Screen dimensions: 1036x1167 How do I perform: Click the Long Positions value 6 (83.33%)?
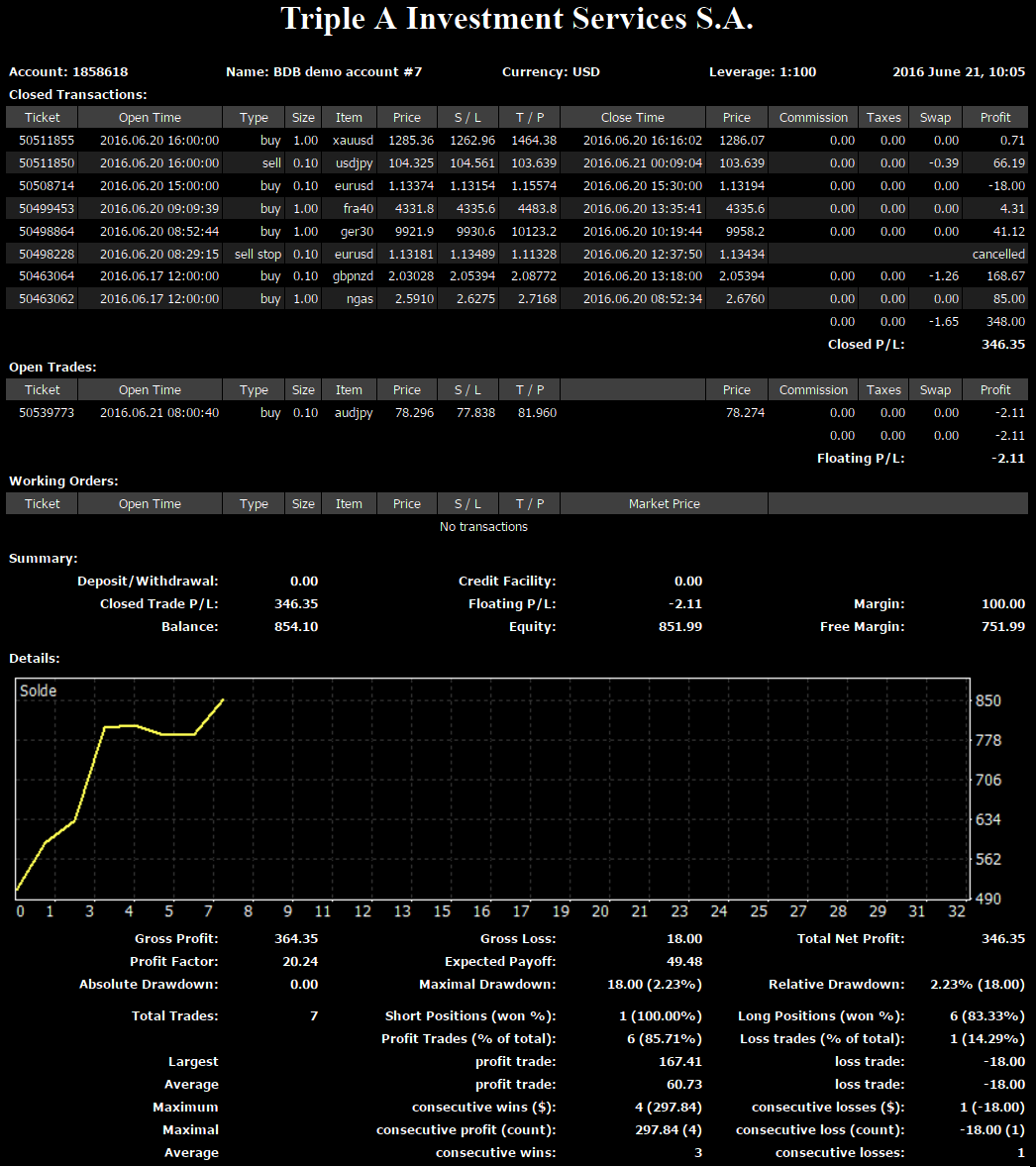986,1015
